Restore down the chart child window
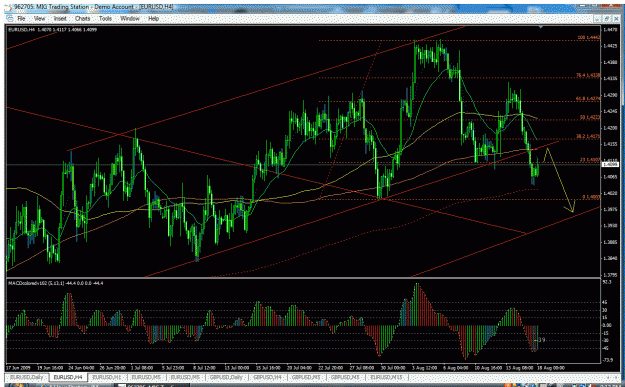The width and height of the screenshot is (625, 387). 606,19
